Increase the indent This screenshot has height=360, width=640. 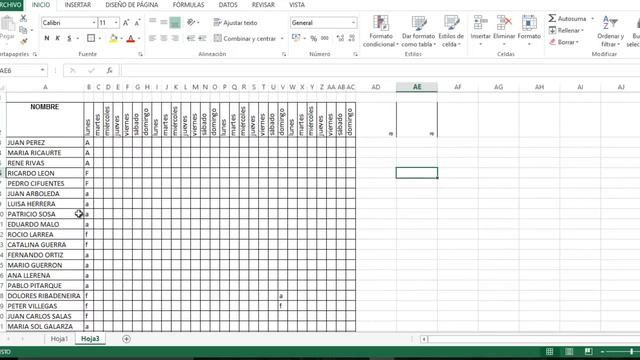click(202, 38)
